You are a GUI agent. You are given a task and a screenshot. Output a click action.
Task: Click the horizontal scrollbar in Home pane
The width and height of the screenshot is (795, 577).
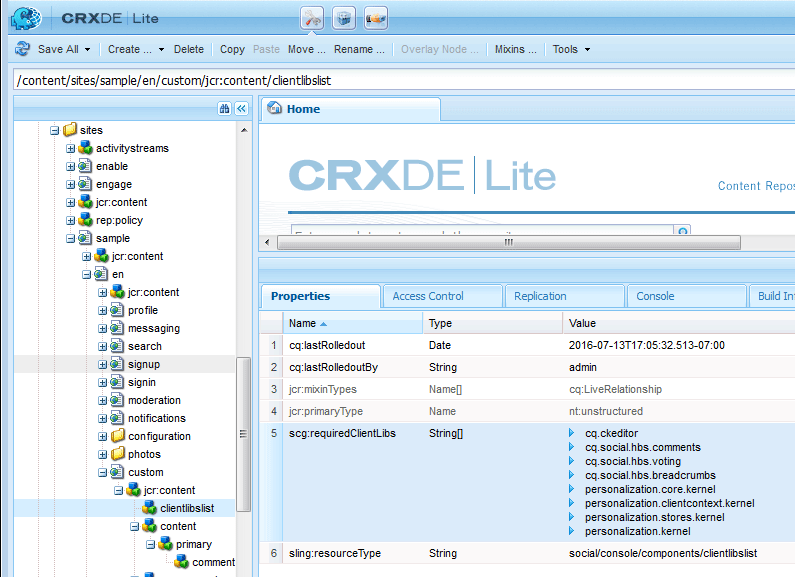pos(509,242)
